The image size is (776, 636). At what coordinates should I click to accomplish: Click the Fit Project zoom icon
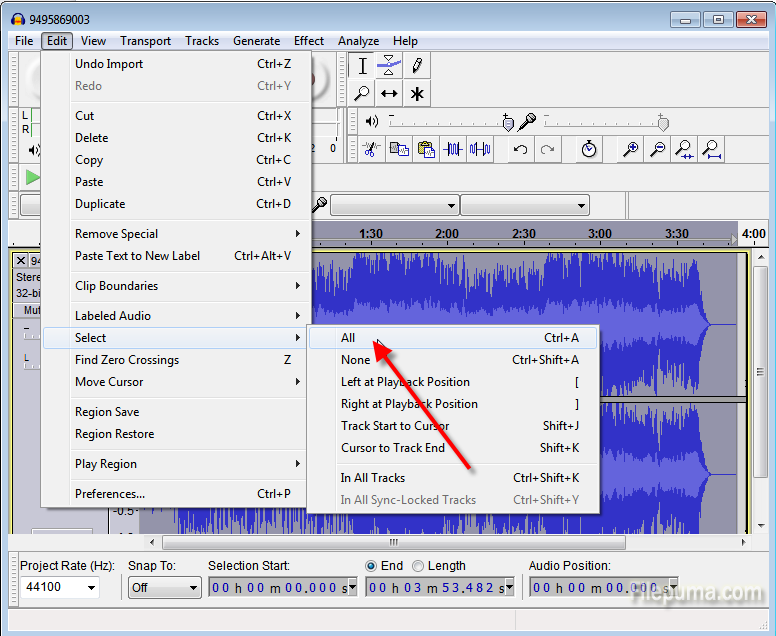click(711, 149)
